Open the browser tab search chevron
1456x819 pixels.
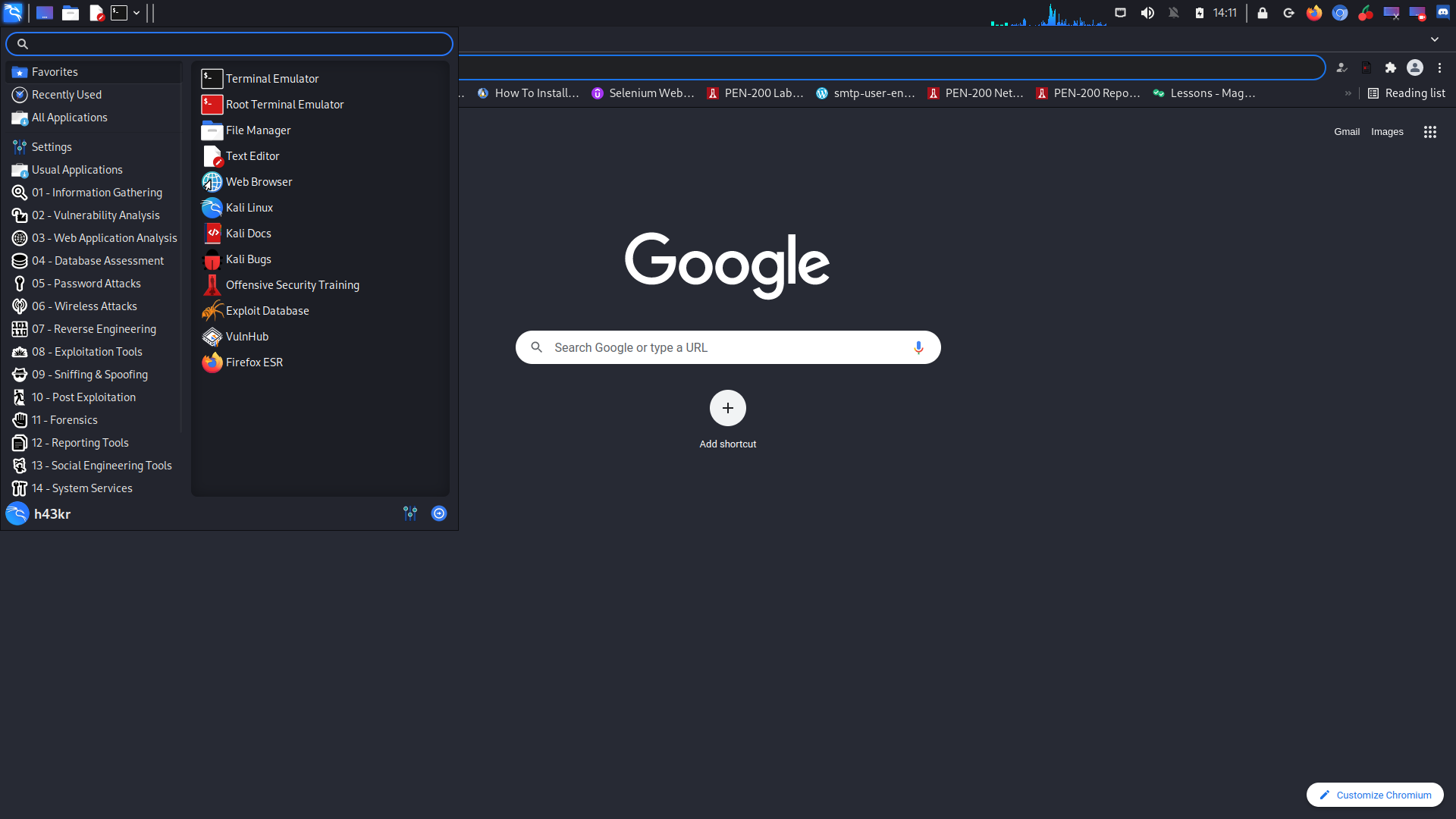[x=1434, y=39]
